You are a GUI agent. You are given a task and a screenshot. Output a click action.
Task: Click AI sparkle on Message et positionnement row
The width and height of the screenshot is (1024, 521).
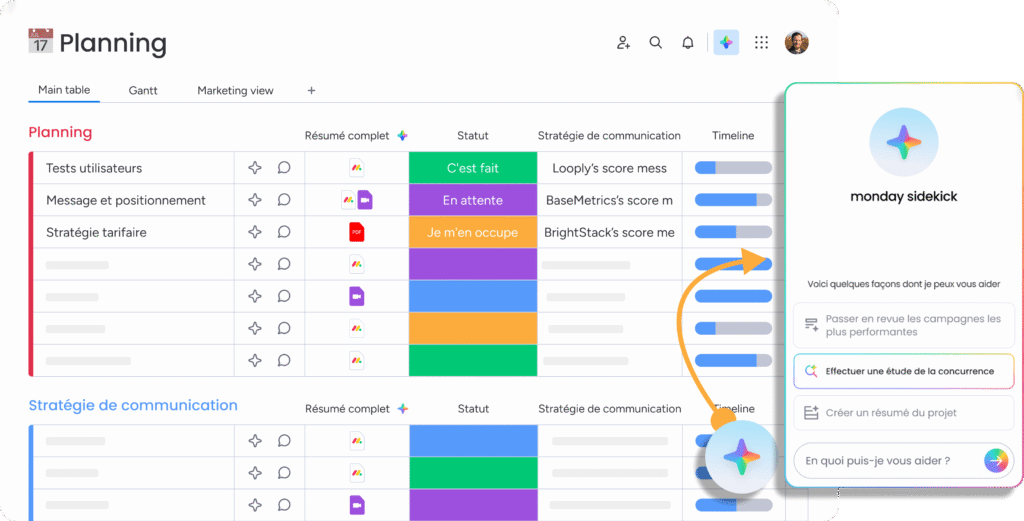(255, 200)
